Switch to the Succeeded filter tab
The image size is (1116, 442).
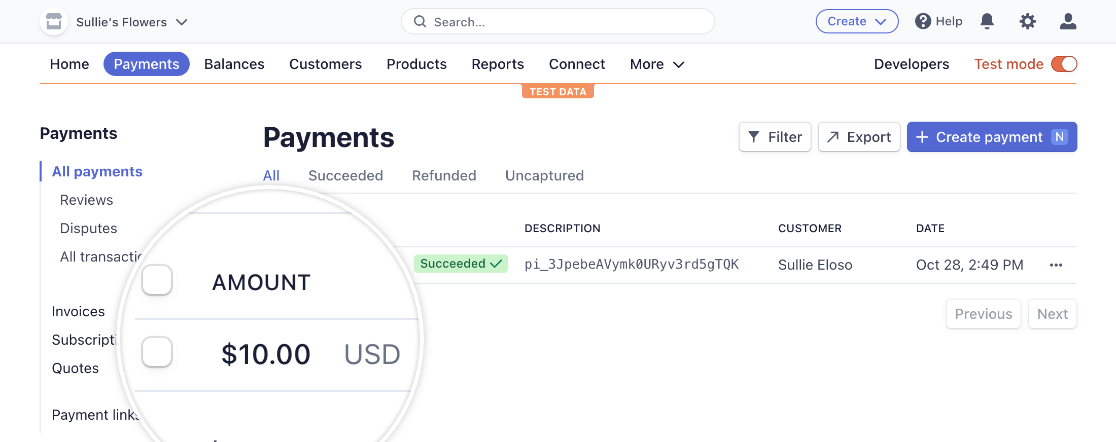coord(345,176)
